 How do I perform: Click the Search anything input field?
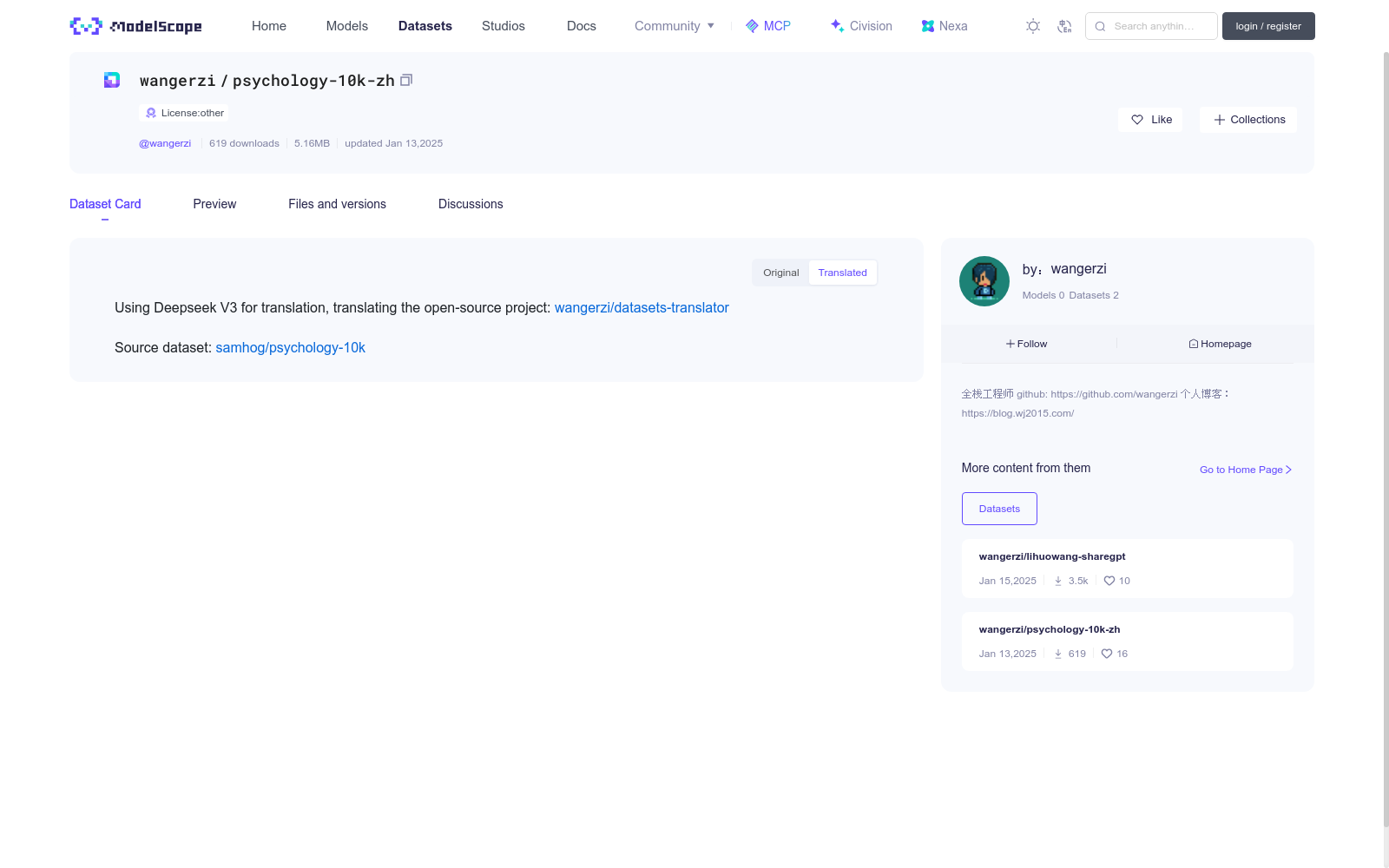pyautogui.click(x=1151, y=26)
